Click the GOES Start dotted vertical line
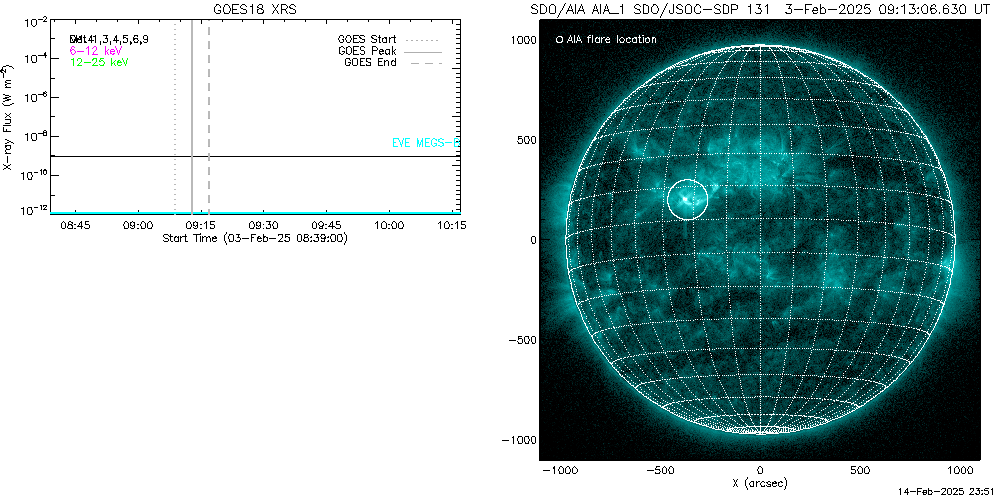Screen dimensions: 1000x500 [x=175, y=117]
